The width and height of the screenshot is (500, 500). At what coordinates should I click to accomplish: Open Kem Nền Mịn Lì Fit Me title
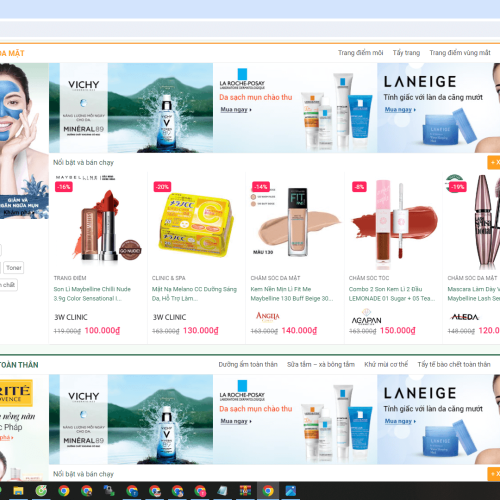tap(292, 294)
